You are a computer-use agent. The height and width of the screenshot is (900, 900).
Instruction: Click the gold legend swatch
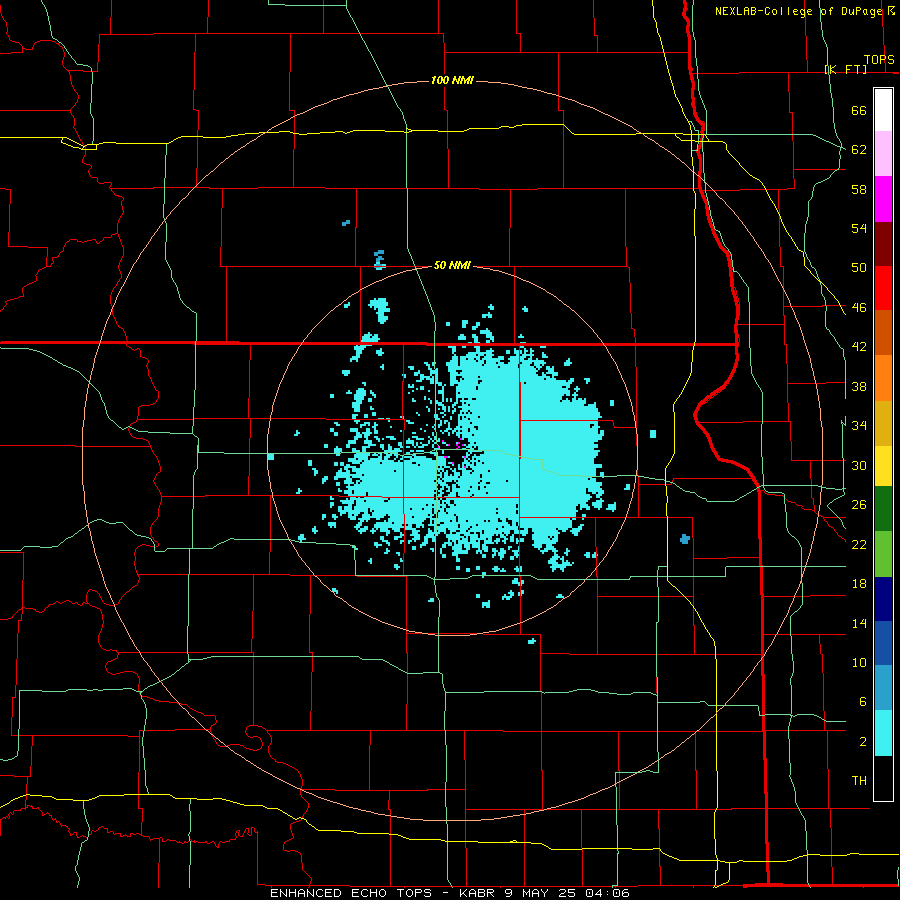coord(883,424)
